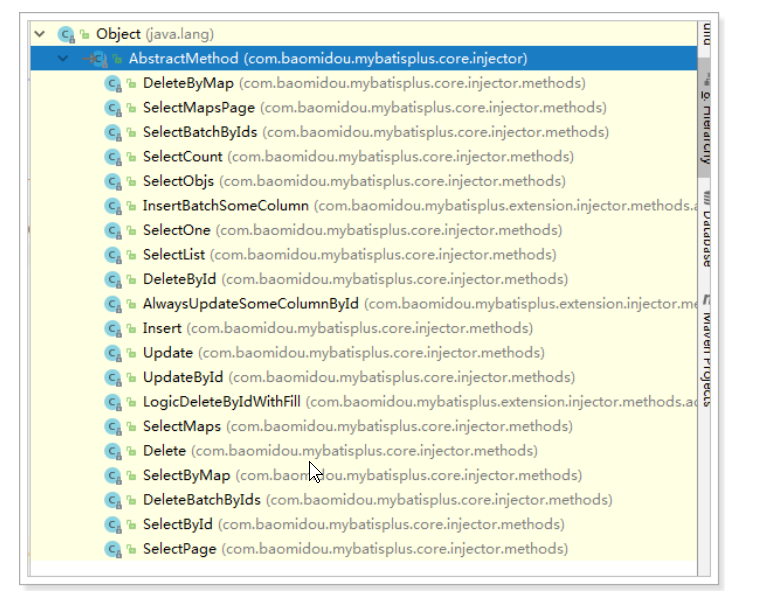
Task: Click the SelectObjs class icon
Action: coord(113,182)
